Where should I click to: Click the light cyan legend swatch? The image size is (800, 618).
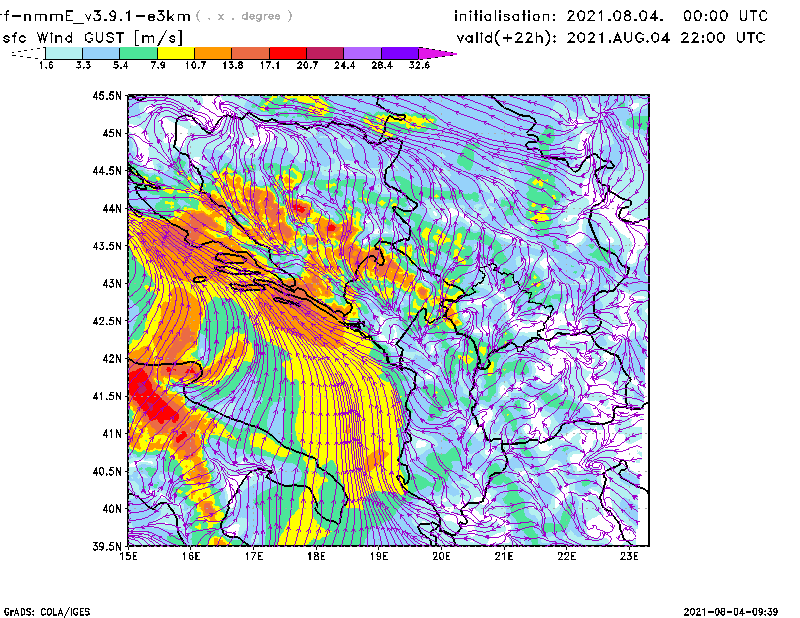(64, 53)
